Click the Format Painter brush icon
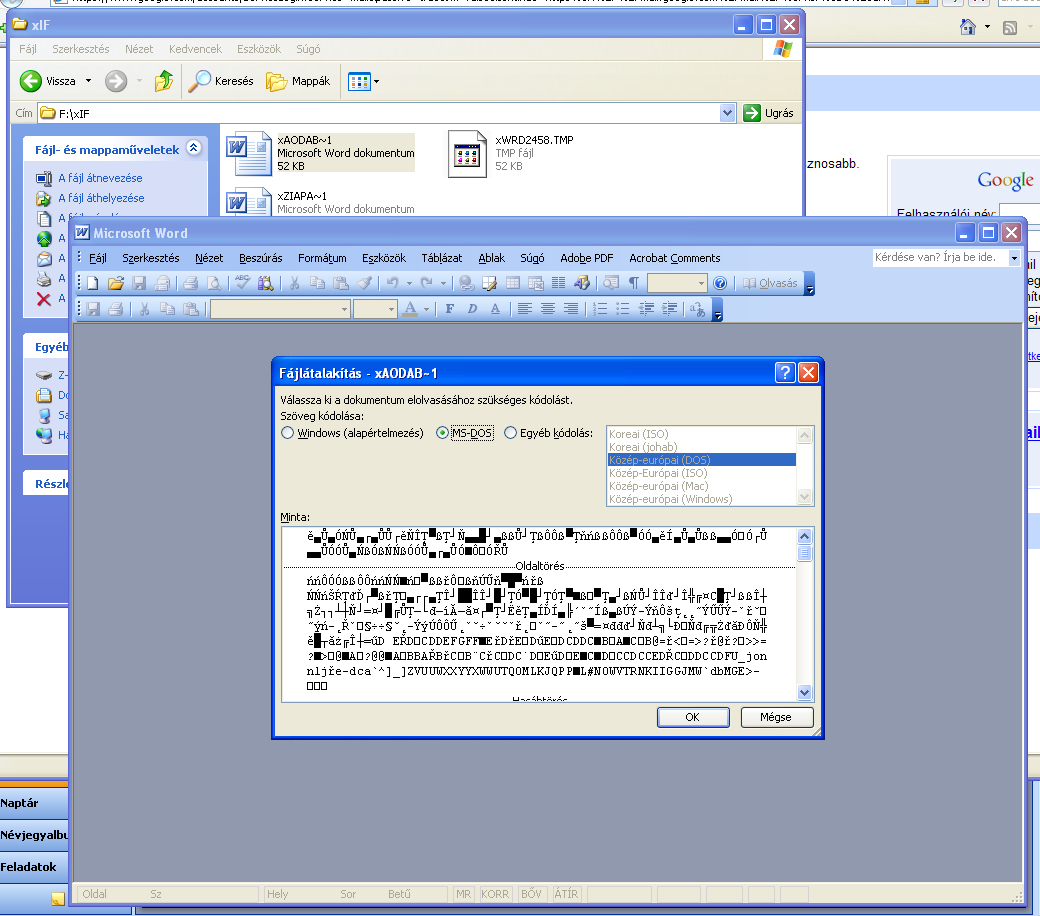The width and height of the screenshot is (1040, 916). pyautogui.click(x=364, y=283)
